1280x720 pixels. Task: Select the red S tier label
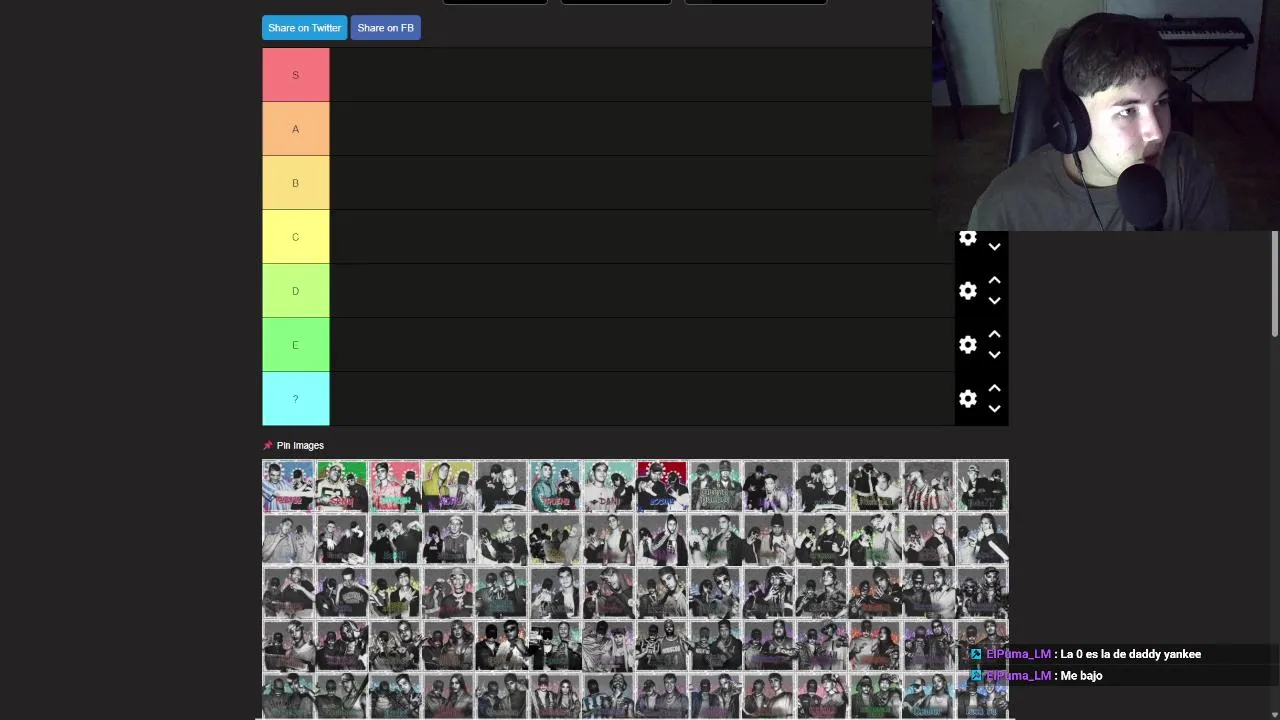point(295,75)
